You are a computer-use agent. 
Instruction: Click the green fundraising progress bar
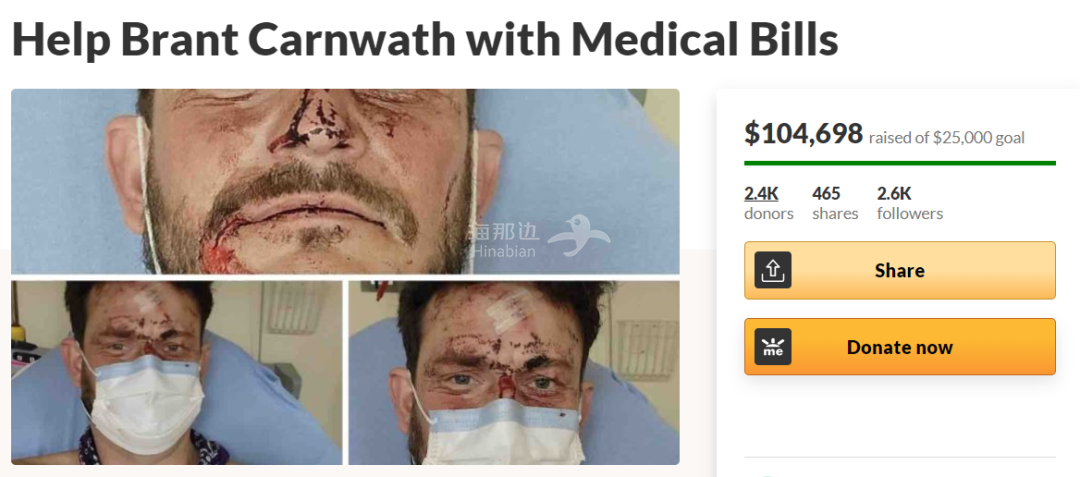[900, 163]
